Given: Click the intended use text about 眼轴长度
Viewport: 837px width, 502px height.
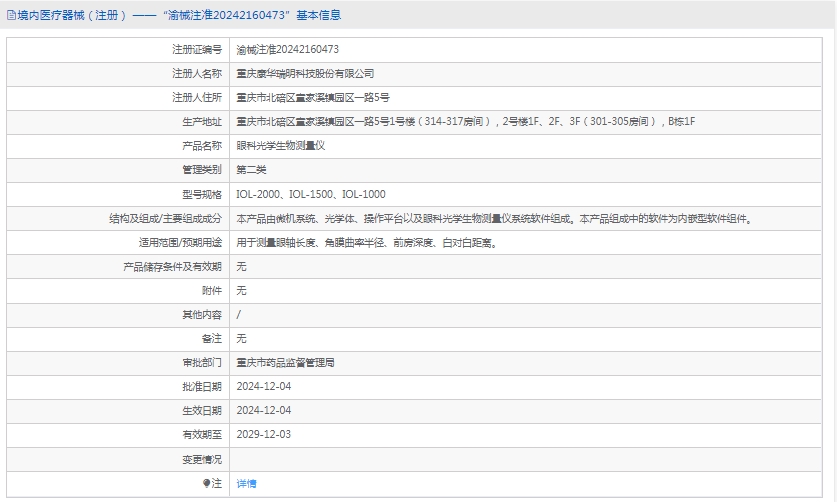Looking at the screenshot, I should click(x=366, y=242).
